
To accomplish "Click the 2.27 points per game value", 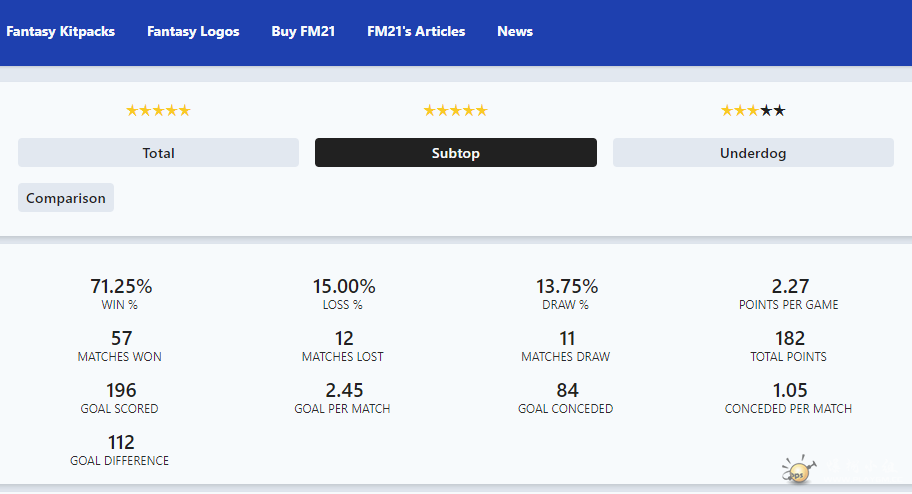I will tap(790, 287).
